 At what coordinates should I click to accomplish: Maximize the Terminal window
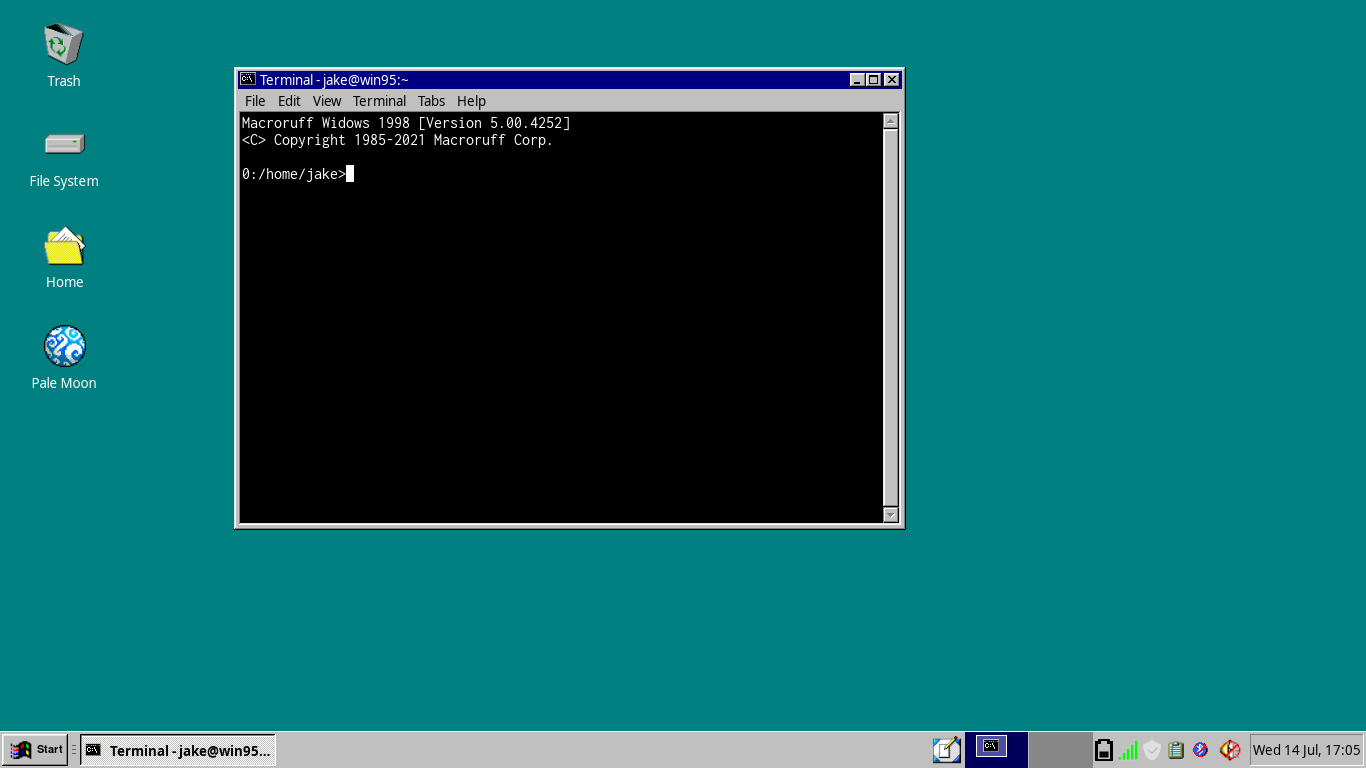point(874,80)
